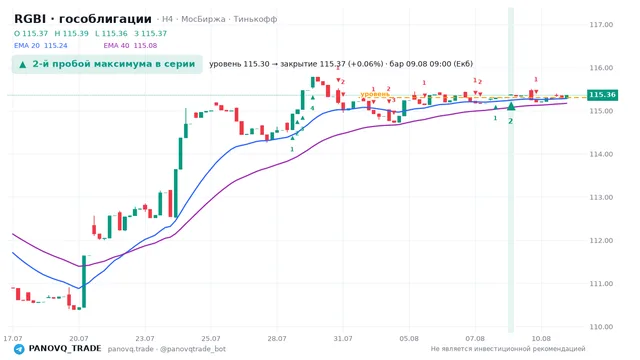Viewport: 640px width, 360px height.
Task: Open the '2-й пробой максимума в серии' badge
Action: click(x=107, y=64)
